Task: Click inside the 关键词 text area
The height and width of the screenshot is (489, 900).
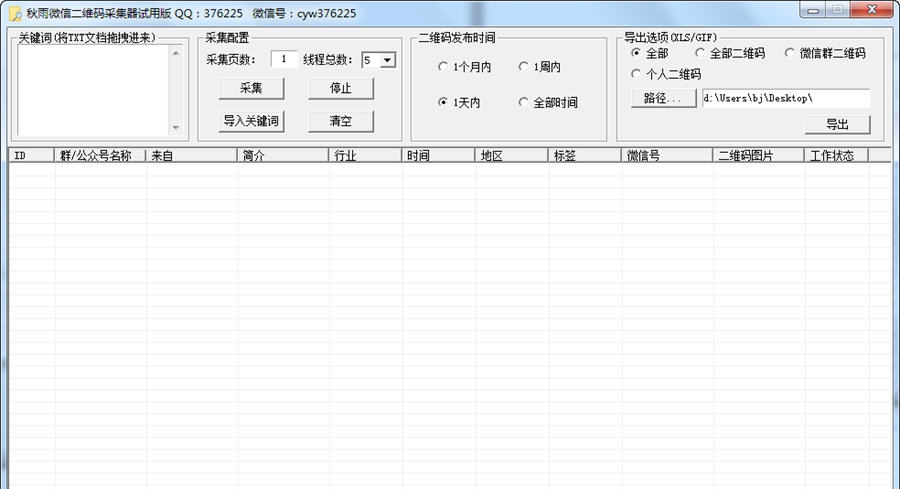Action: (94, 90)
